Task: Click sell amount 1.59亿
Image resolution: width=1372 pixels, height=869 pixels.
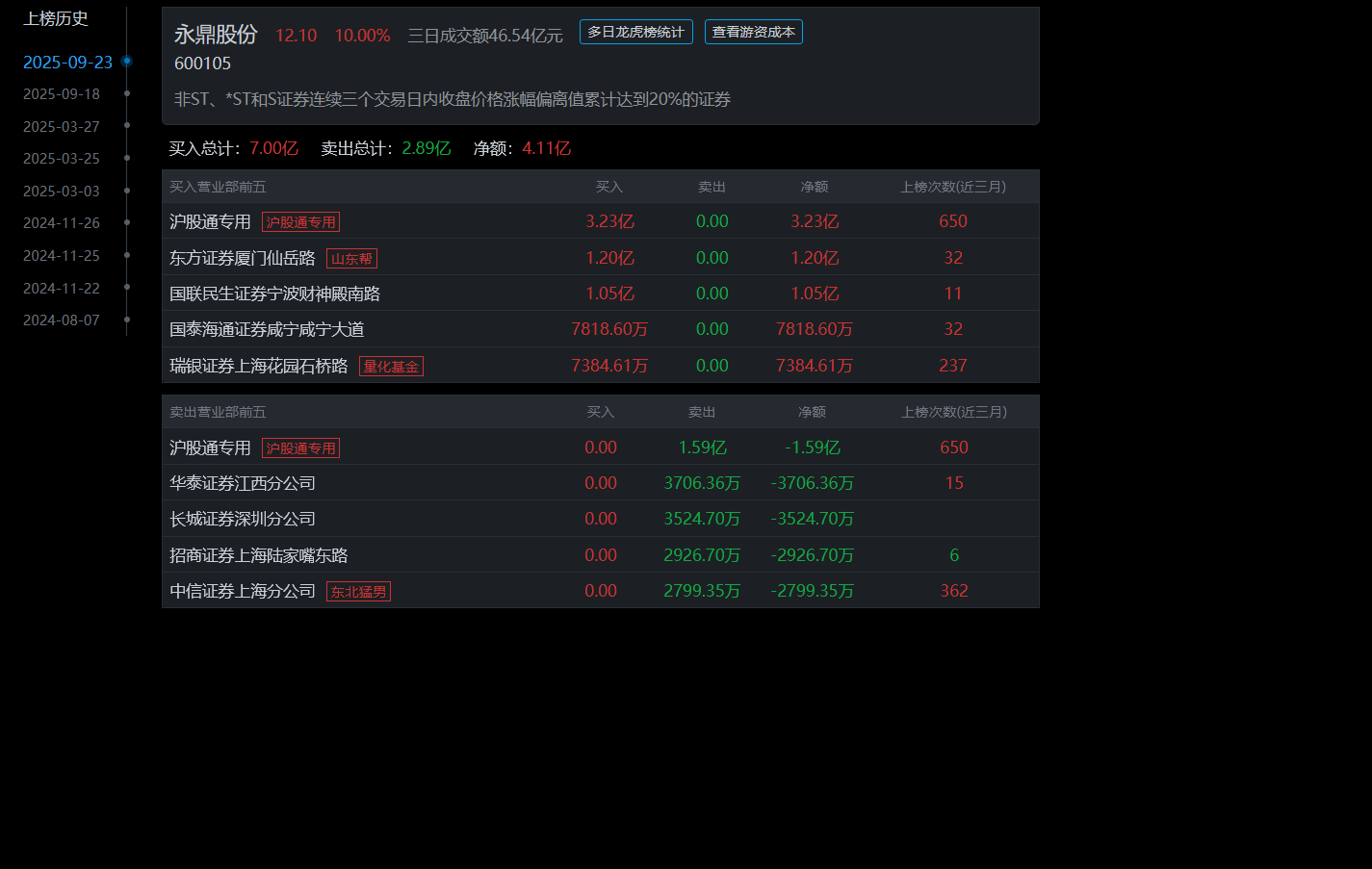Action: coord(702,447)
